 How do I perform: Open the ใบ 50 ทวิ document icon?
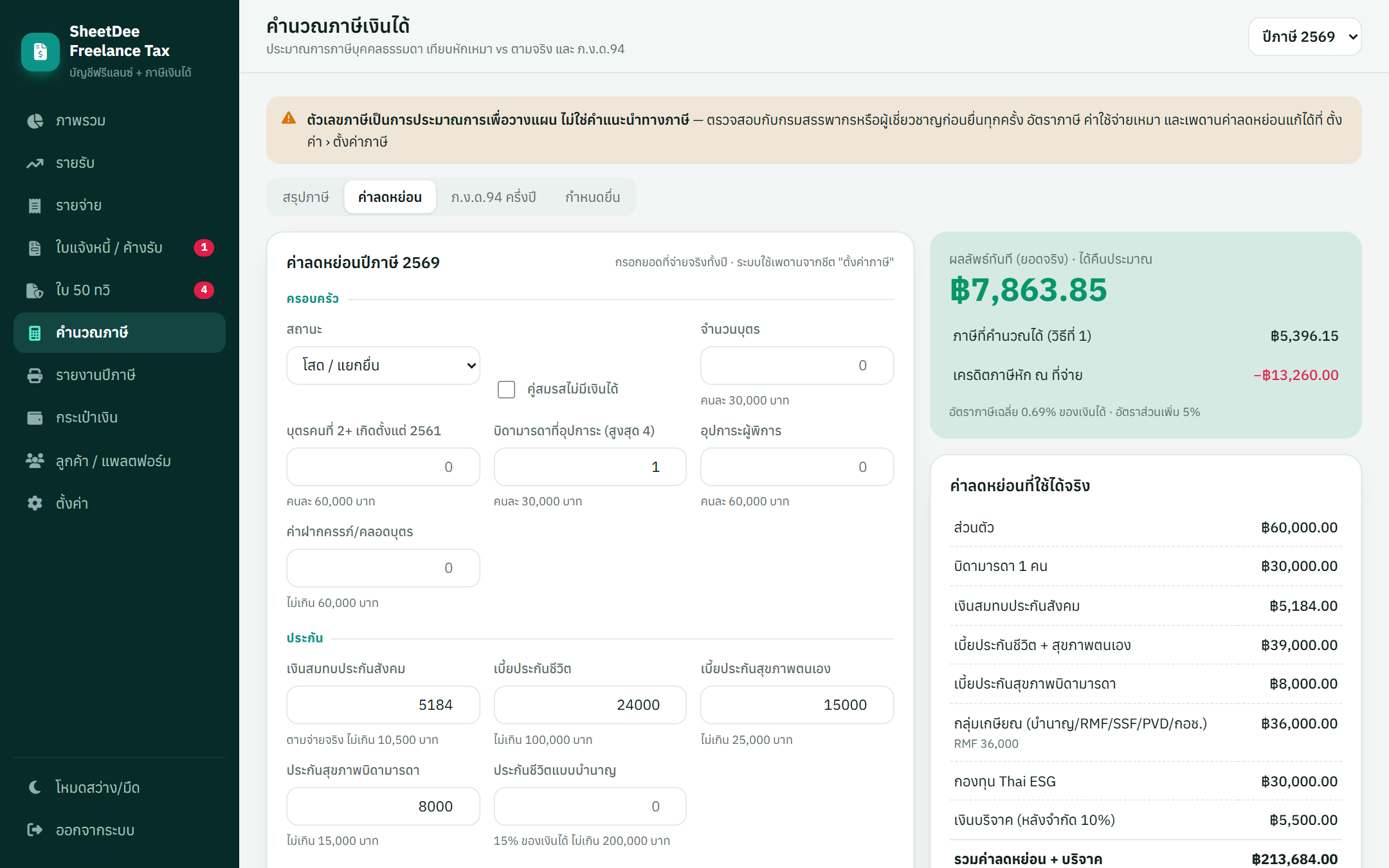point(35,291)
